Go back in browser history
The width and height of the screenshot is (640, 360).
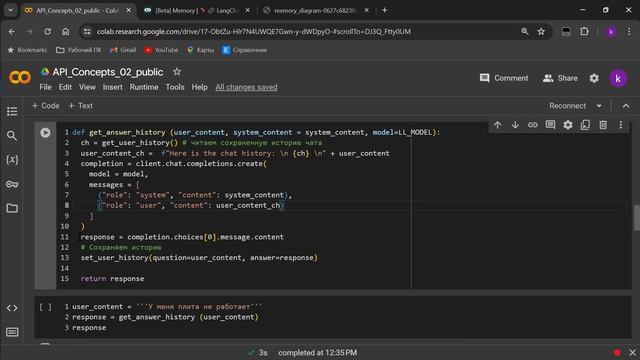click(11, 31)
